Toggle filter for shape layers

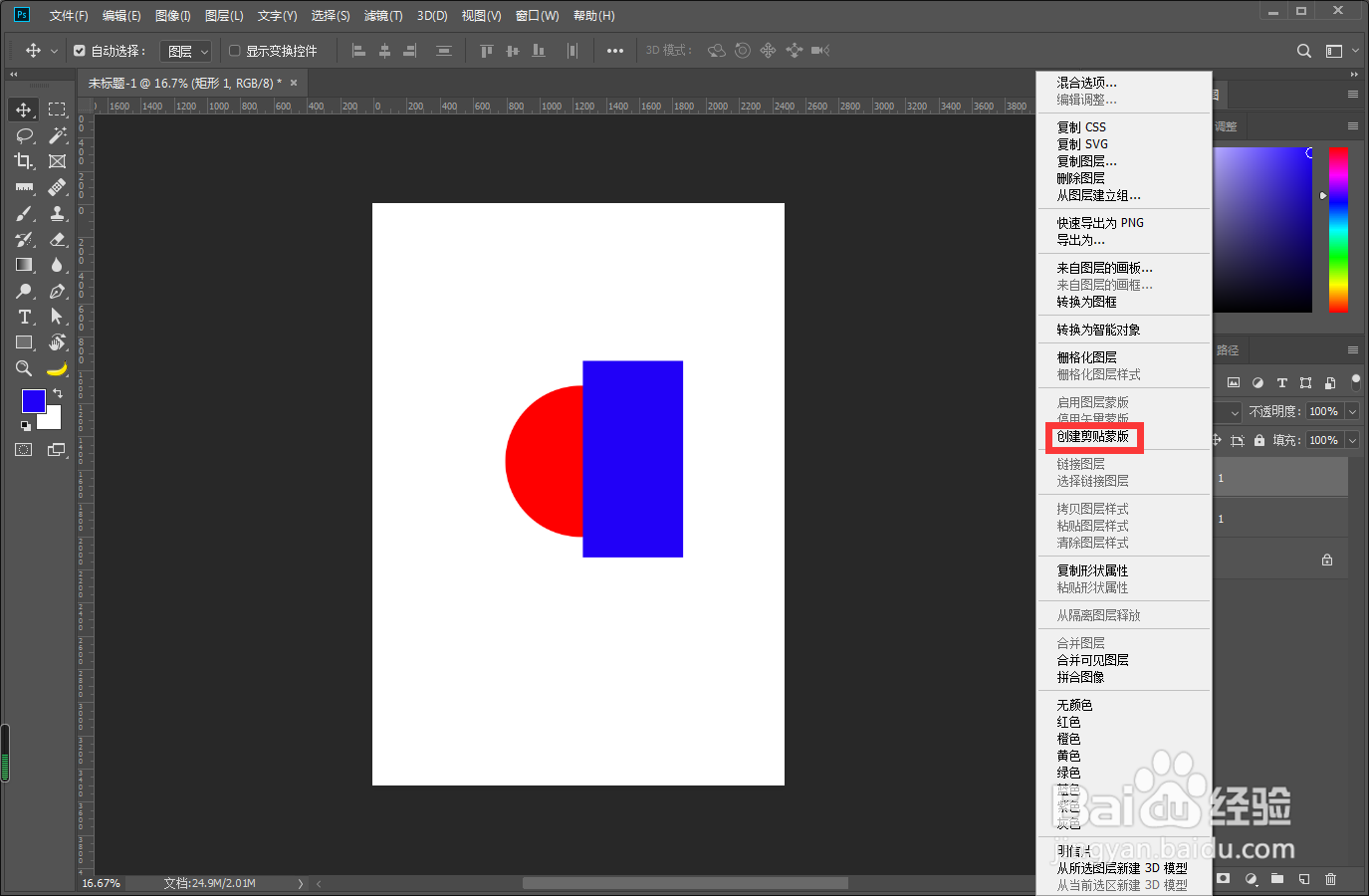(x=1305, y=382)
